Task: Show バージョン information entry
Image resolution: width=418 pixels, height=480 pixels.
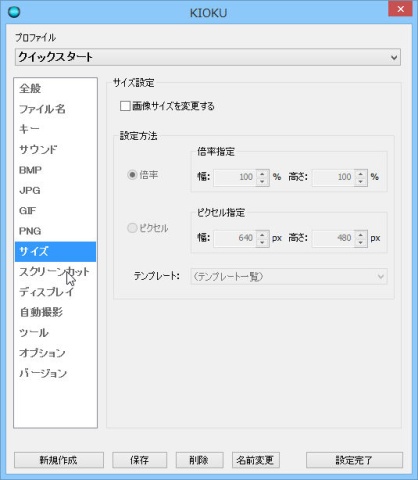Action: click(x=55, y=374)
